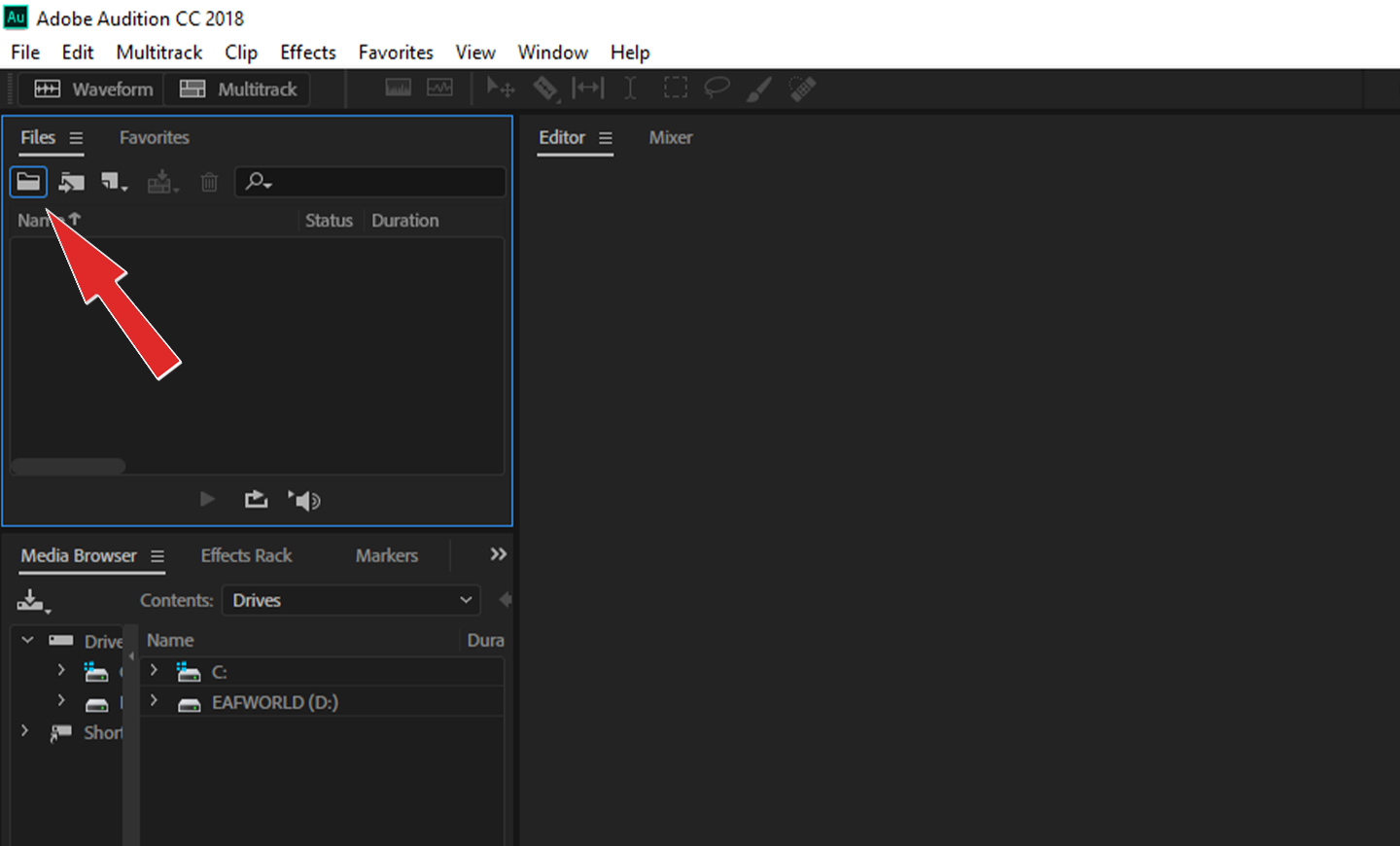Switch to Waveform view in the toolbar
The width and height of the screenshot is (1400, 846).
[x=92, y=89]
